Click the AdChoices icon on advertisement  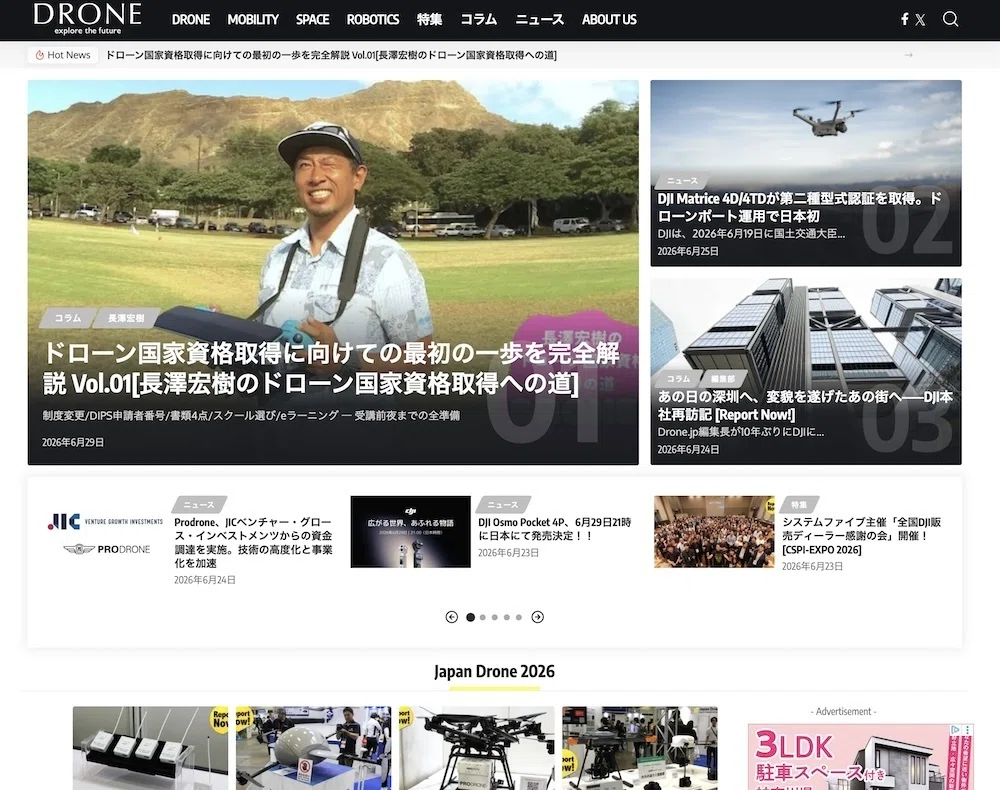956,730
